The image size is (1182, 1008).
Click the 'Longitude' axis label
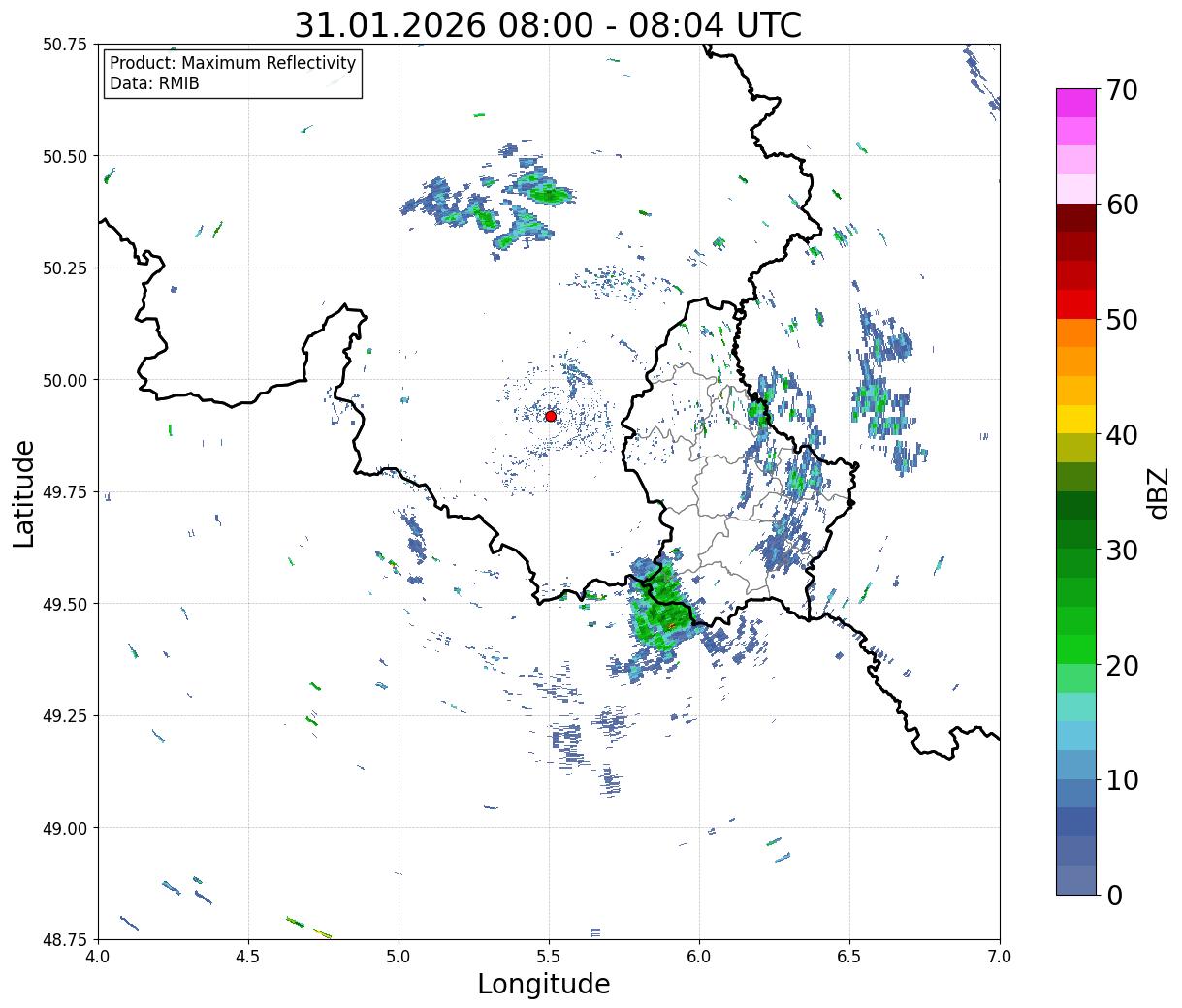coord(544,984)
